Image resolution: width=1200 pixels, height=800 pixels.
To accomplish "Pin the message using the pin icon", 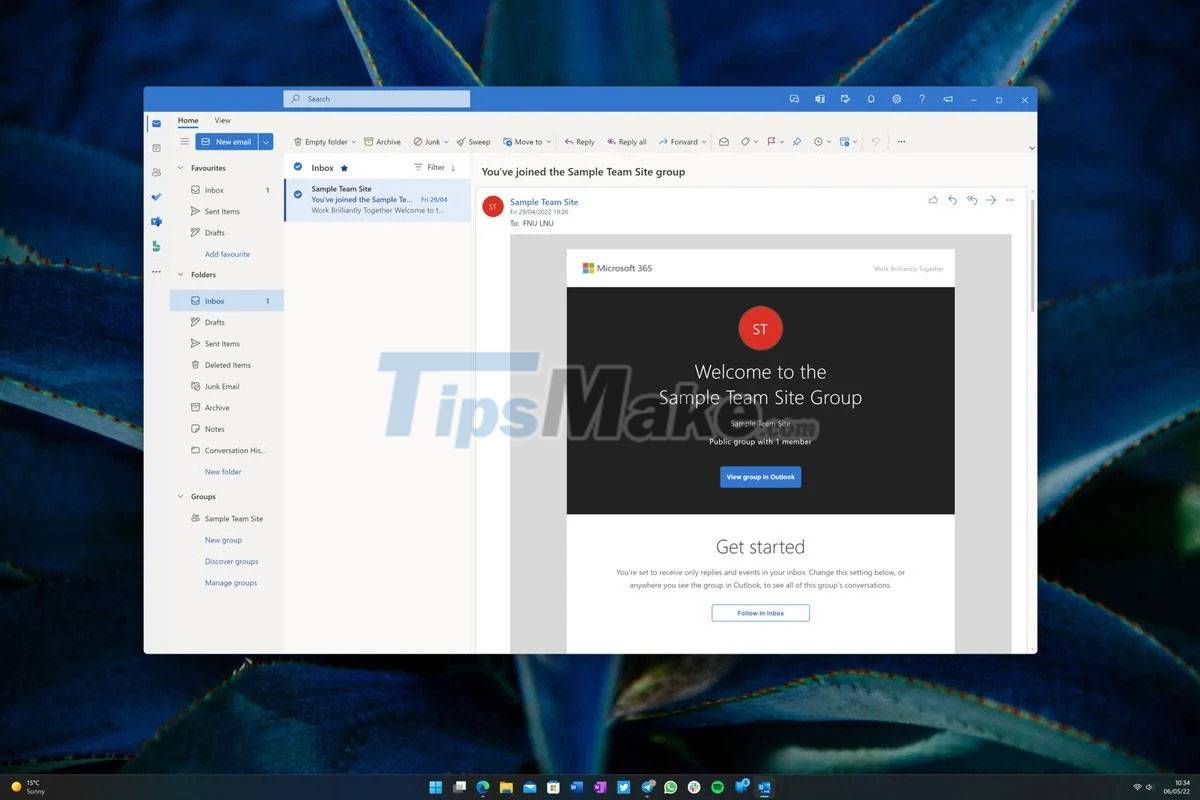I will [797, 141].
